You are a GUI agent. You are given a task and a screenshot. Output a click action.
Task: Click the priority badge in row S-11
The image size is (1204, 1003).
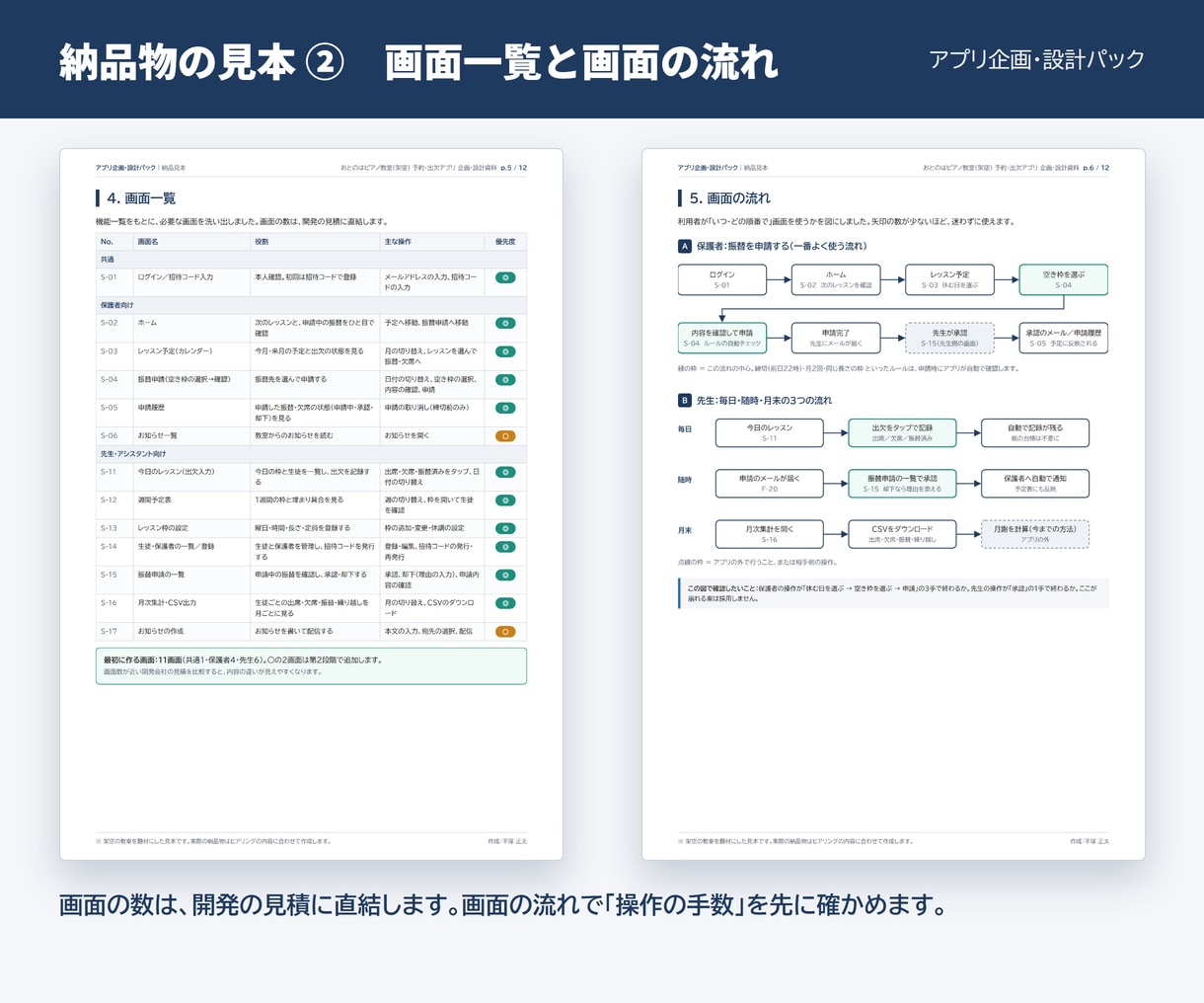click(x=505, y=472)
